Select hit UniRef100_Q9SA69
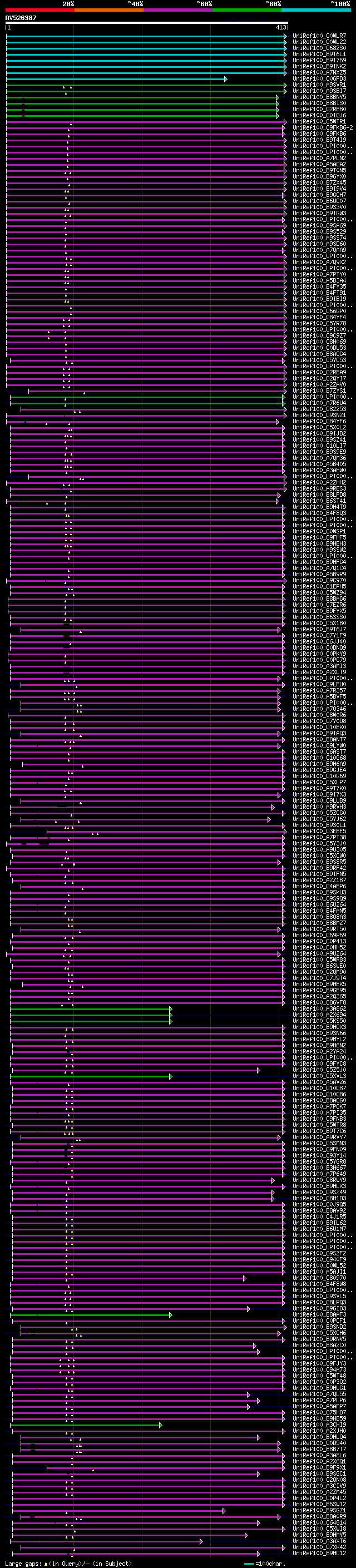The height and width of the screenshot is (1568, 356). 319,226
